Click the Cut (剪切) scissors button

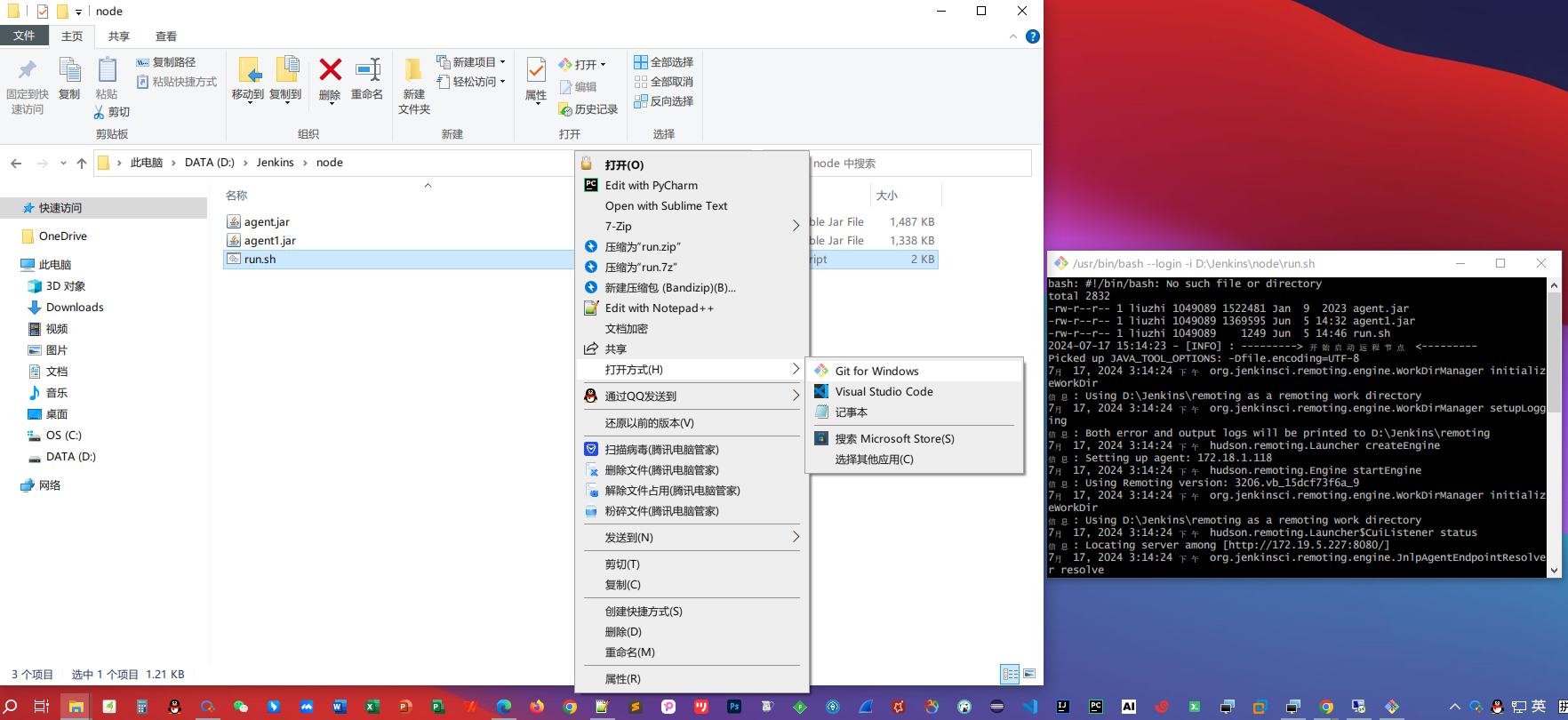(112, 112)
